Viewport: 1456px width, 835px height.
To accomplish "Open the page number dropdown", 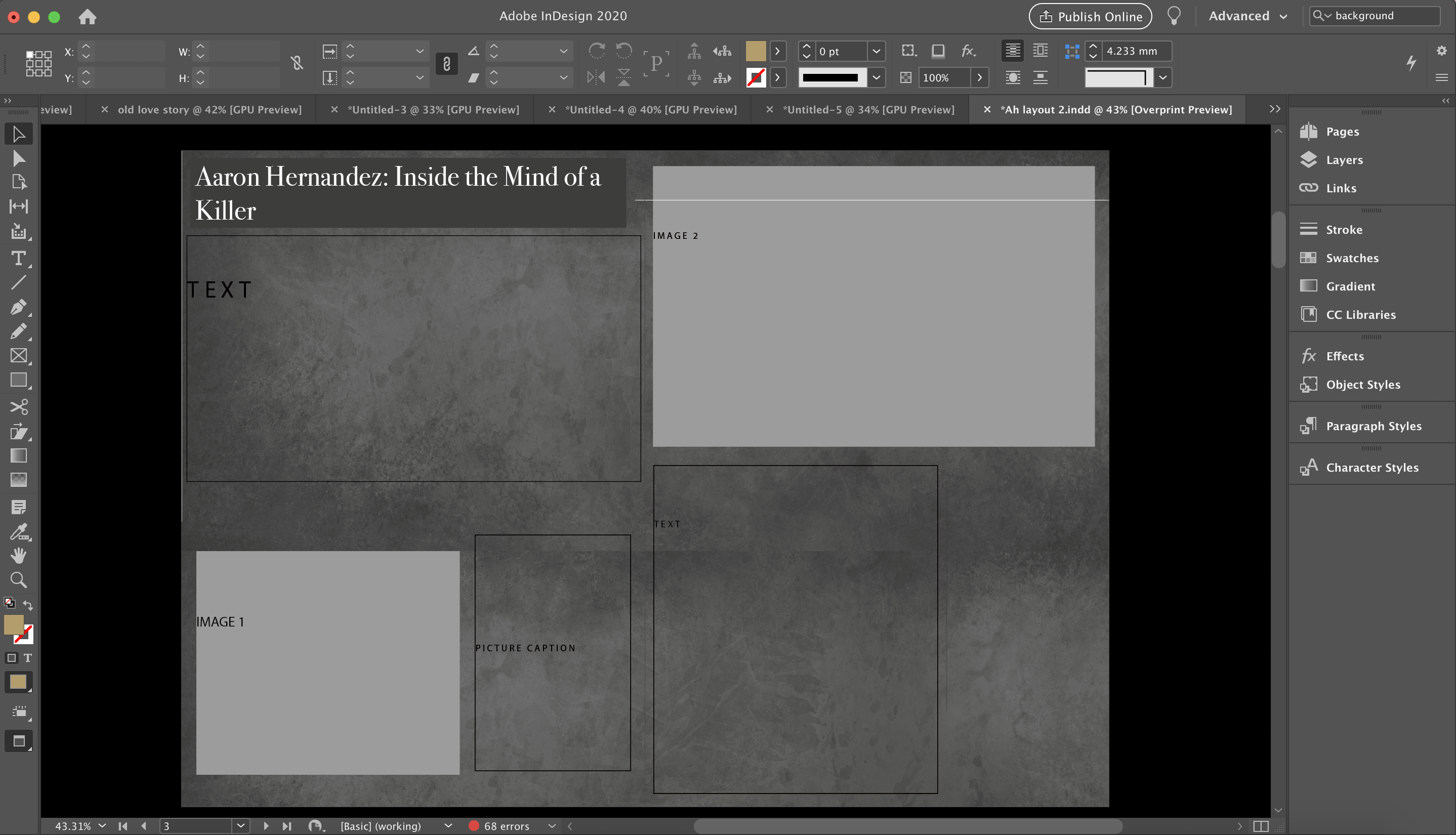I will point(241,826).
